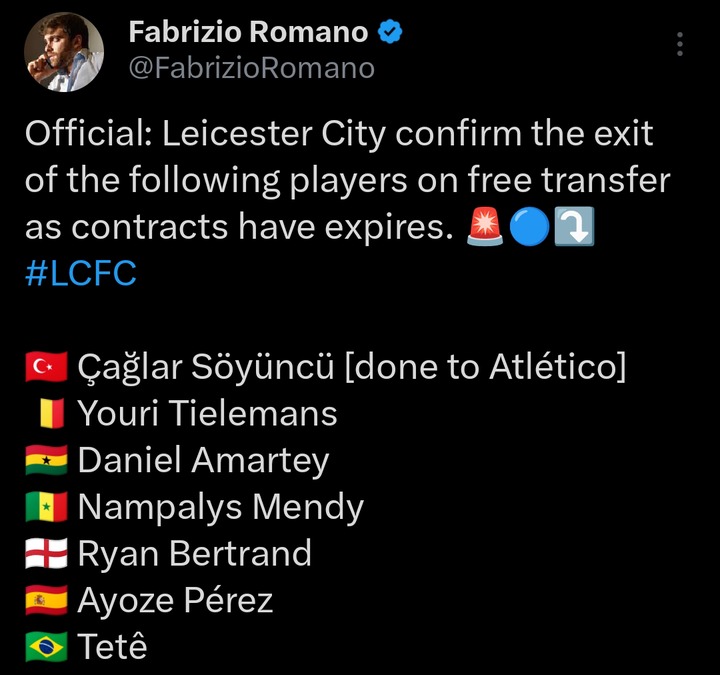The height and width of the screenshot is (675, 720).
Task: Click the Ayoze Pérez name
Action: click(x=175, y=601)
